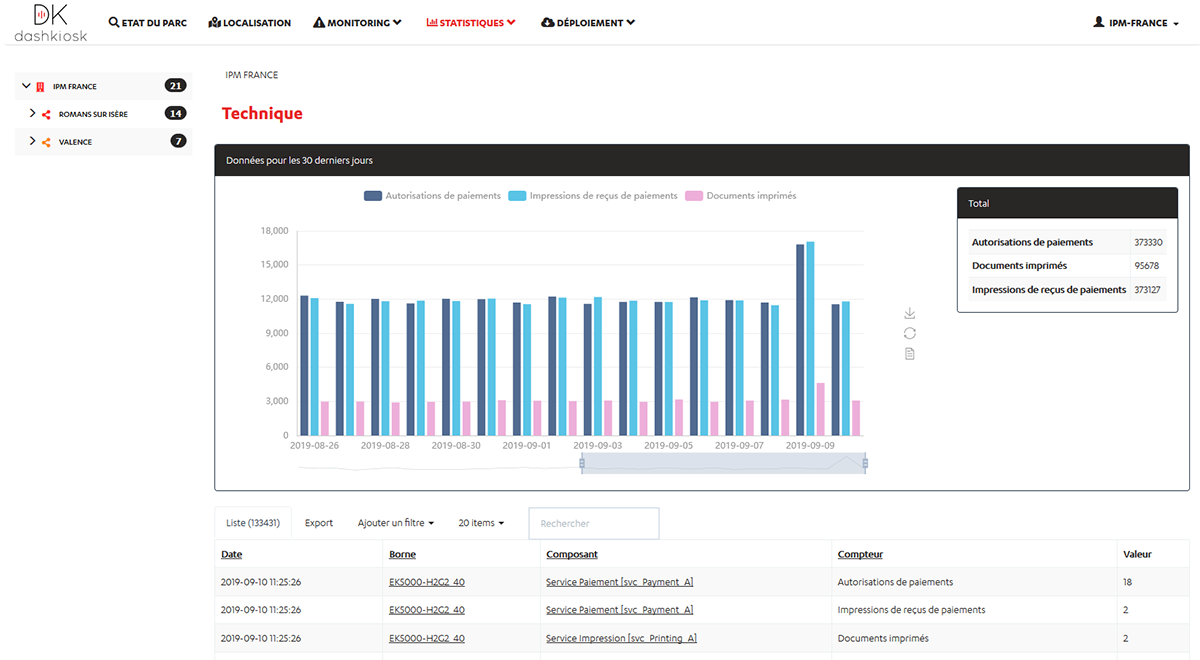Click the red alert icon beside IPM FRANCE
This screenshot has height=660, width=1200.
(x=38, y=85)
